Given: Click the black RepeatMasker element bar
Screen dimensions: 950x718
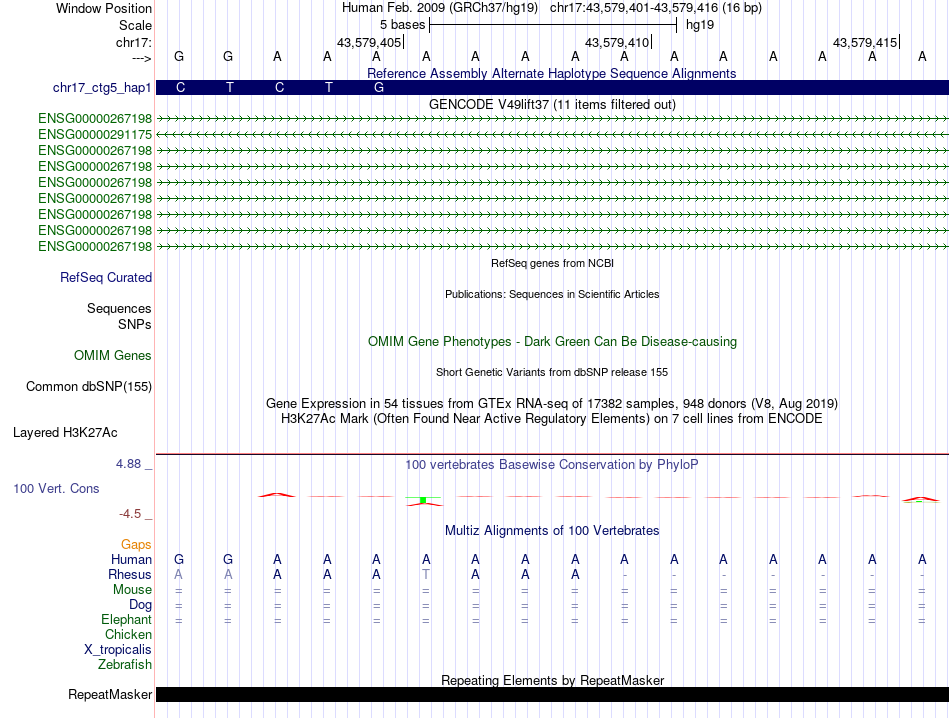Looking at the screenshot, I should pyautogui.click(x=552, y=694).
